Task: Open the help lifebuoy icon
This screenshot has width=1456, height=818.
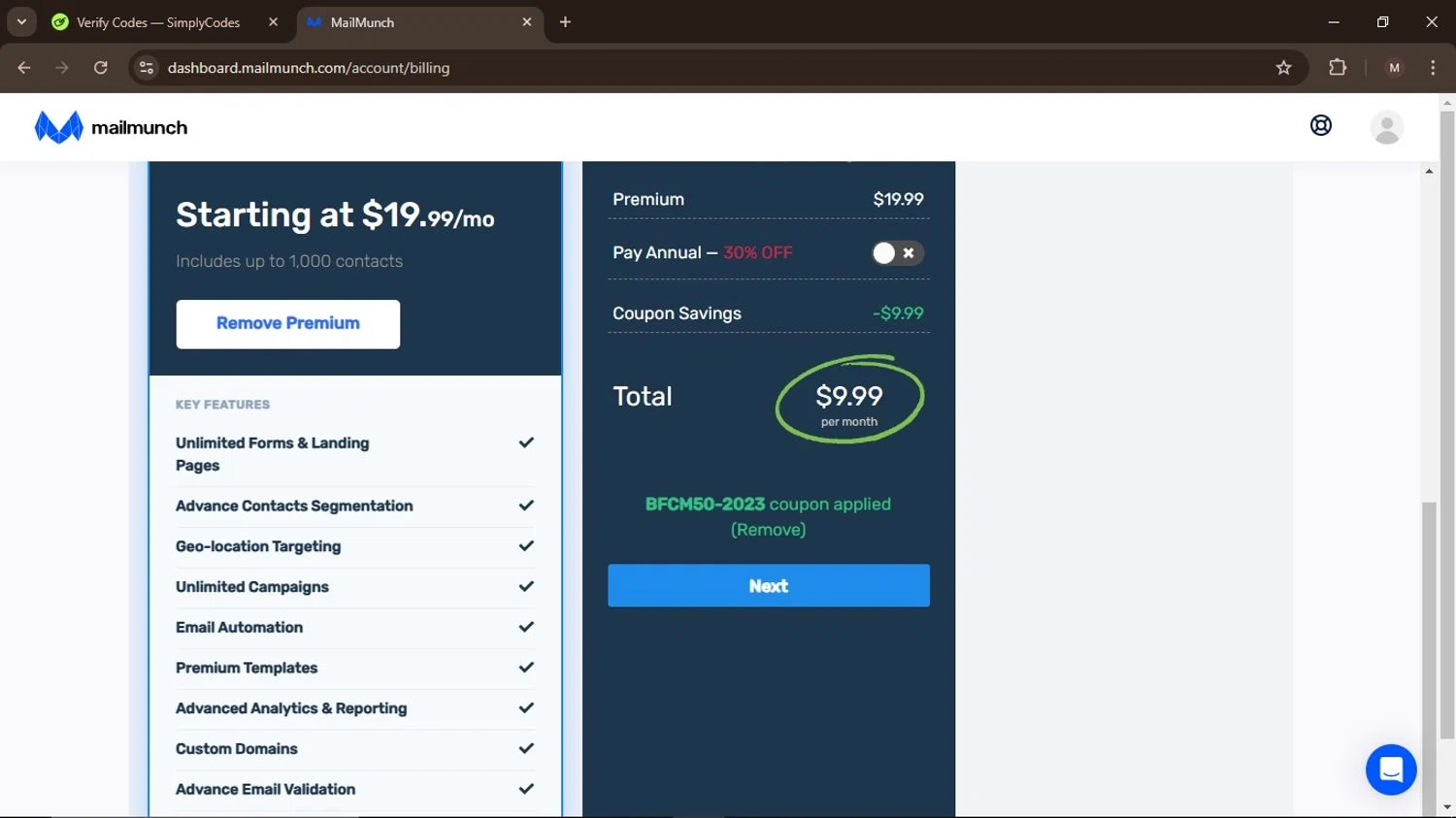Action: [x=1321, y=125]
